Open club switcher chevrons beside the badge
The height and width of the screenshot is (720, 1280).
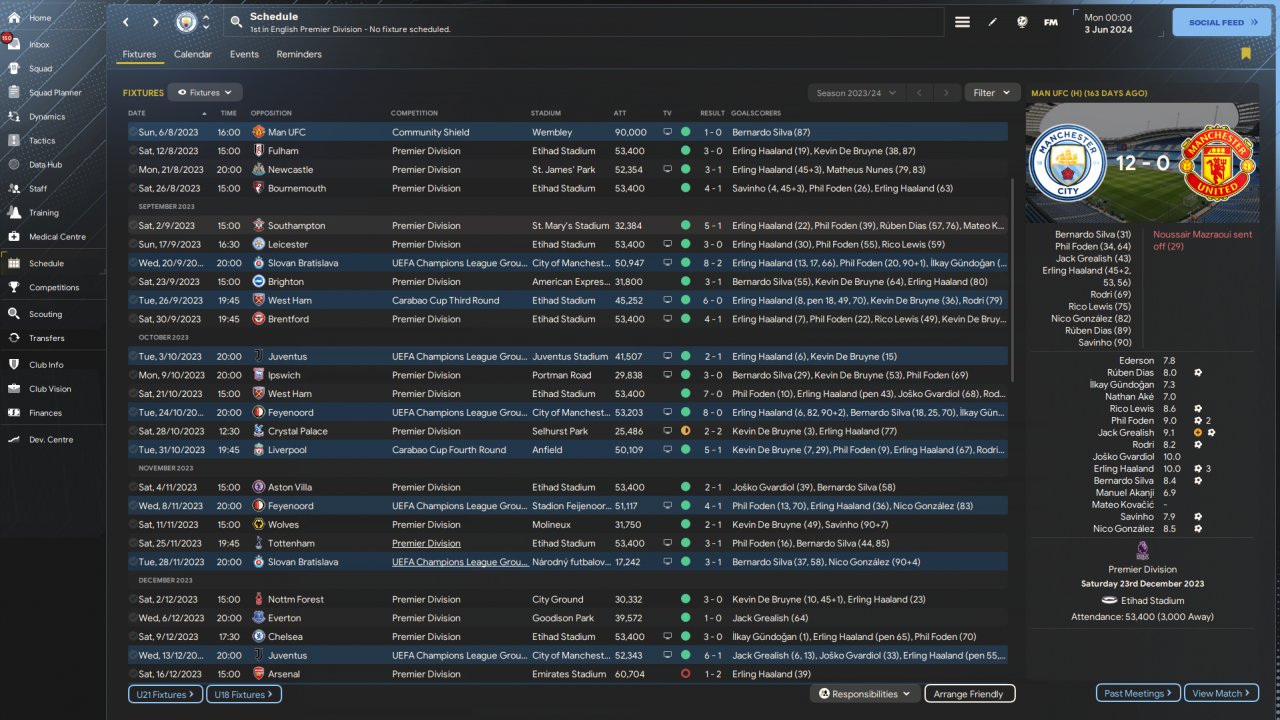(206, 22)
